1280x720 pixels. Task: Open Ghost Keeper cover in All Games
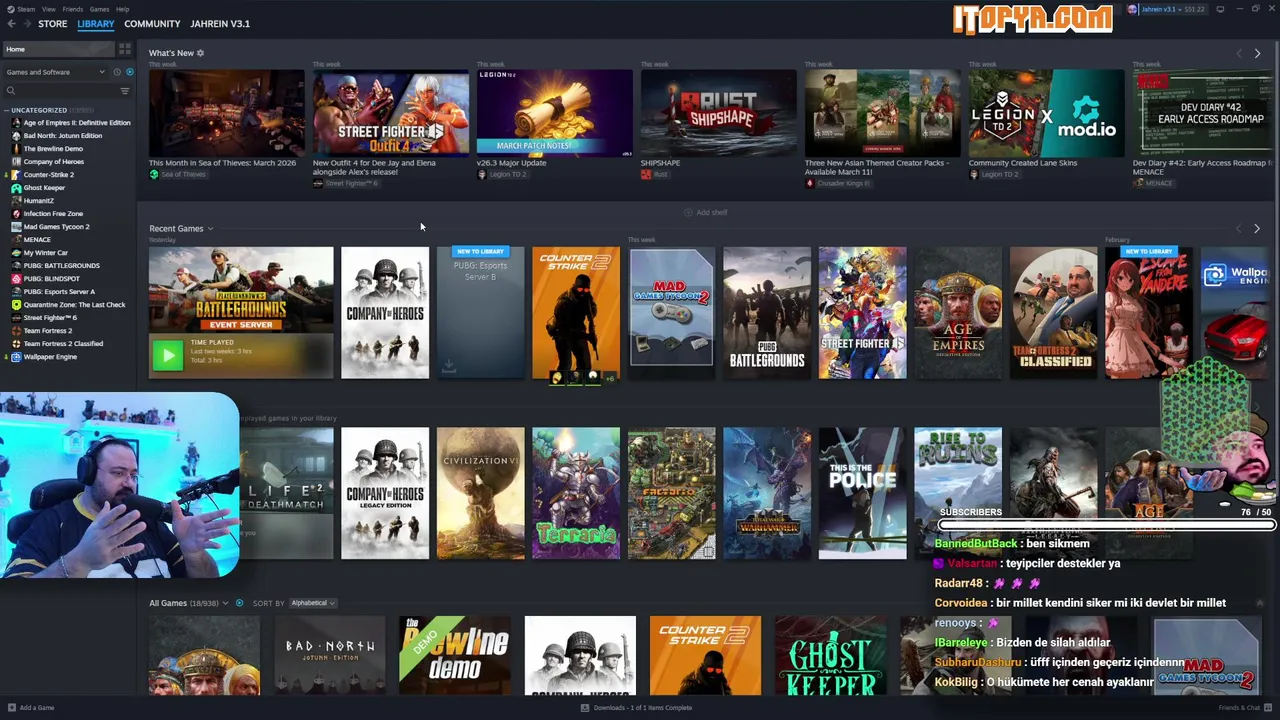(x=830, y=656)
